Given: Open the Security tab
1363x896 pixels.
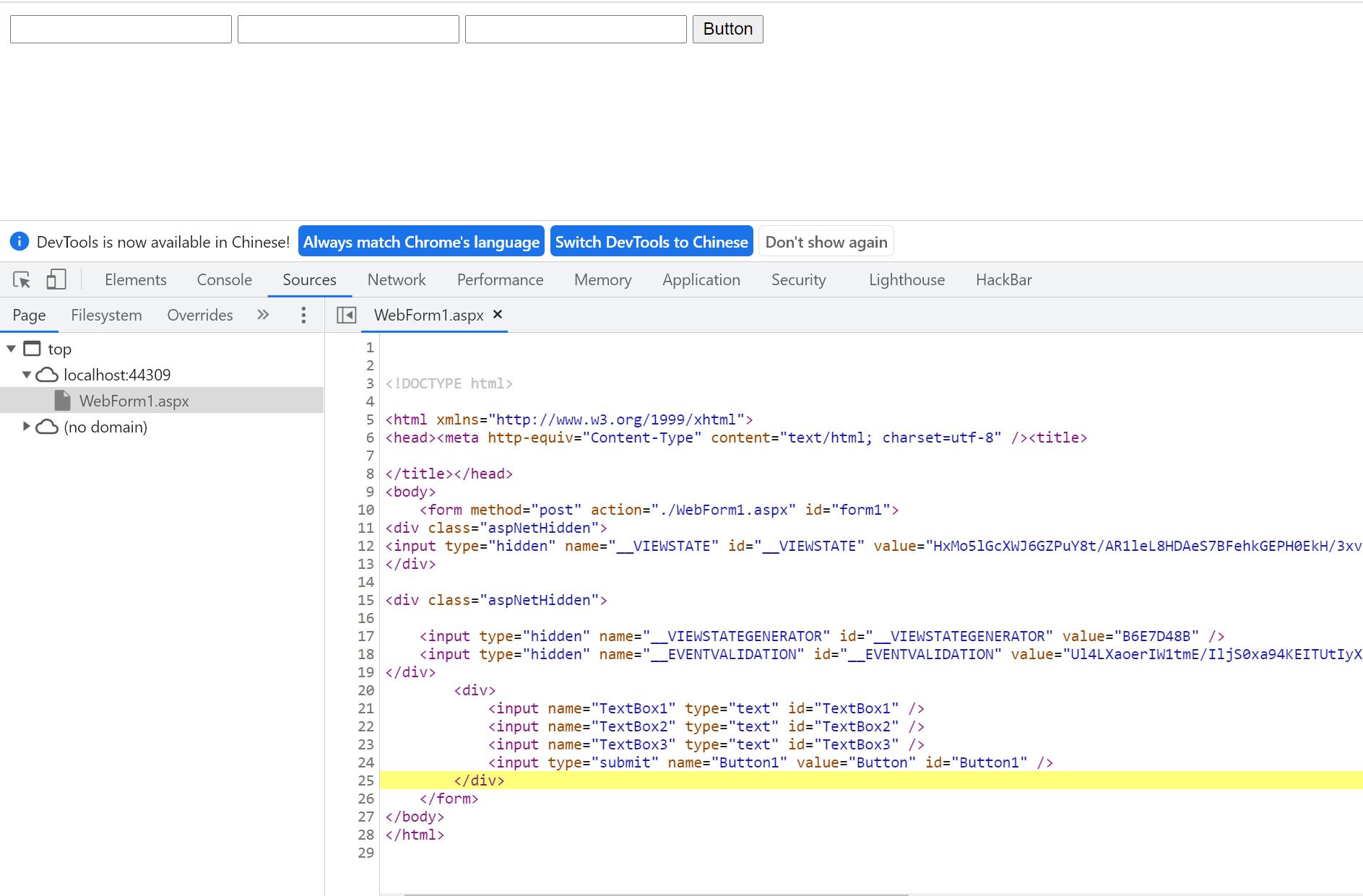Looking at the screenshot, I should (x=798, y=279).
